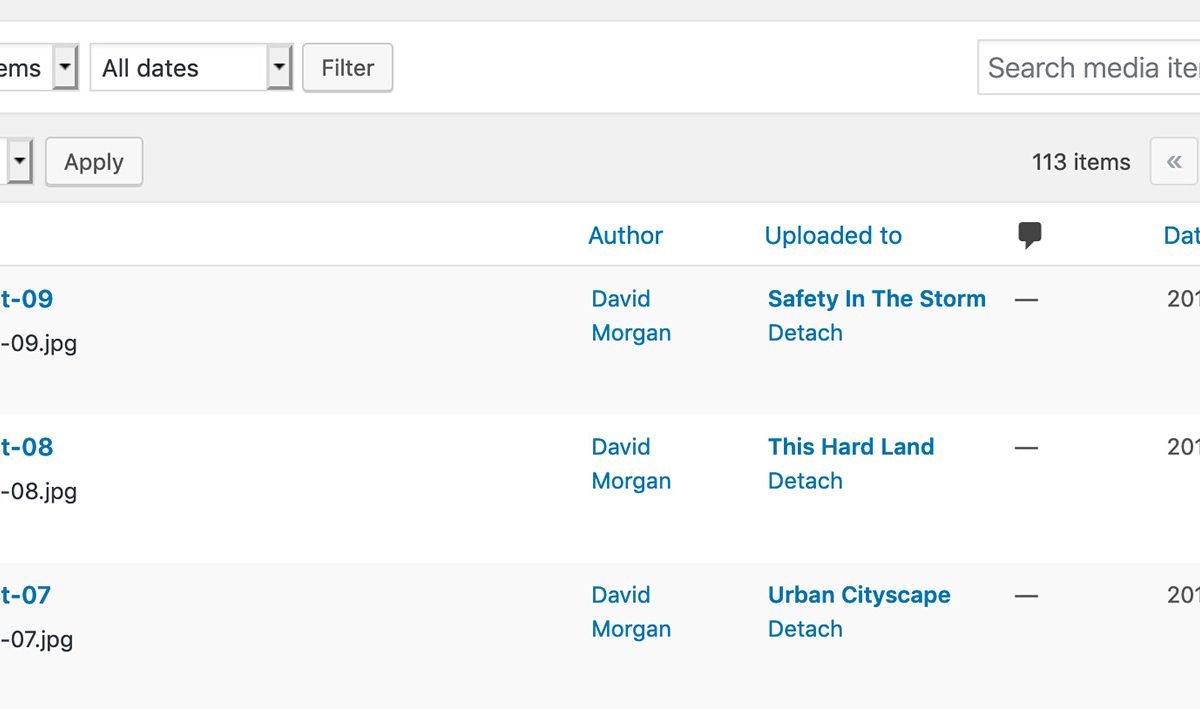Open the This Hard Land post
Screen dimensions: 1200x709
click(851, 447)
